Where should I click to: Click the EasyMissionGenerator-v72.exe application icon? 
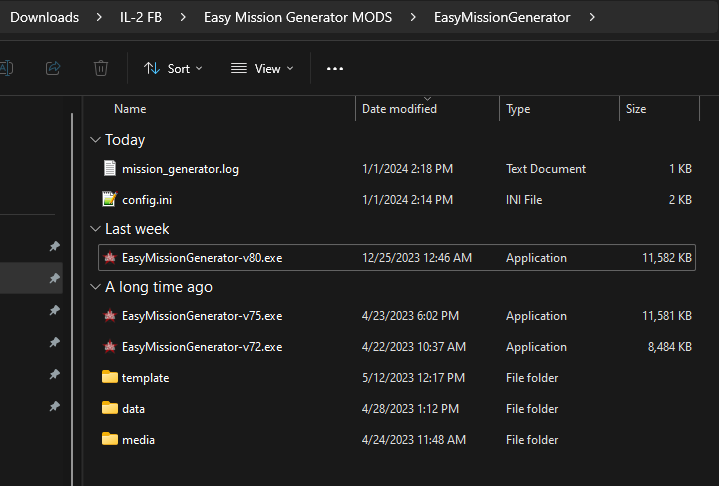pos(110,347)
